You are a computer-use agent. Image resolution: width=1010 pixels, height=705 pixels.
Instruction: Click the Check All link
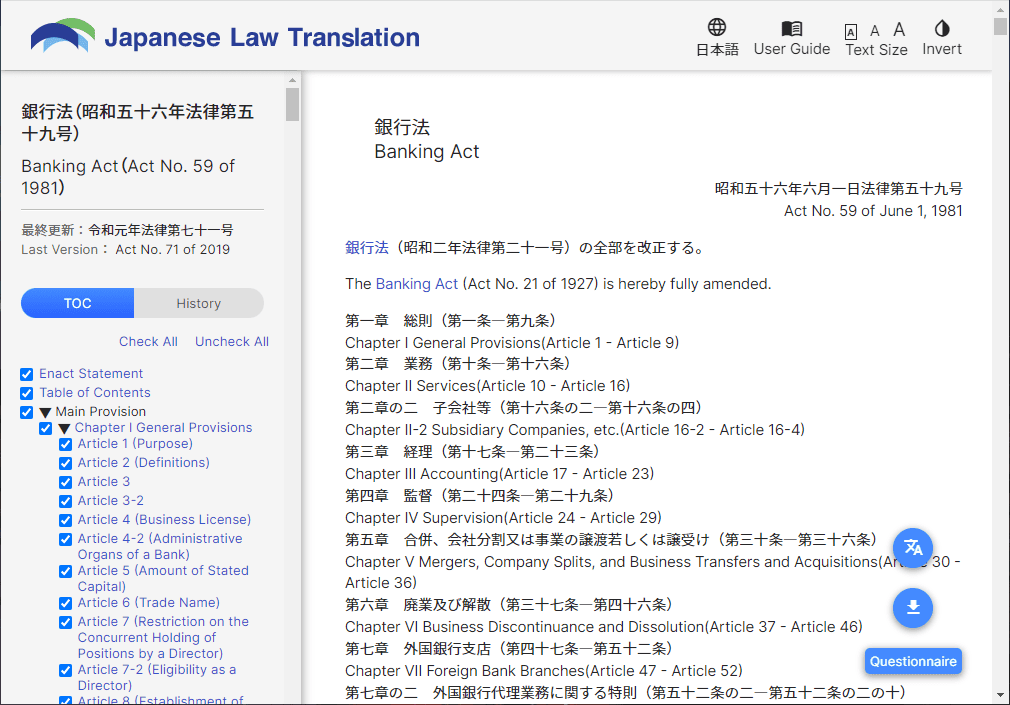coord(148,342)
